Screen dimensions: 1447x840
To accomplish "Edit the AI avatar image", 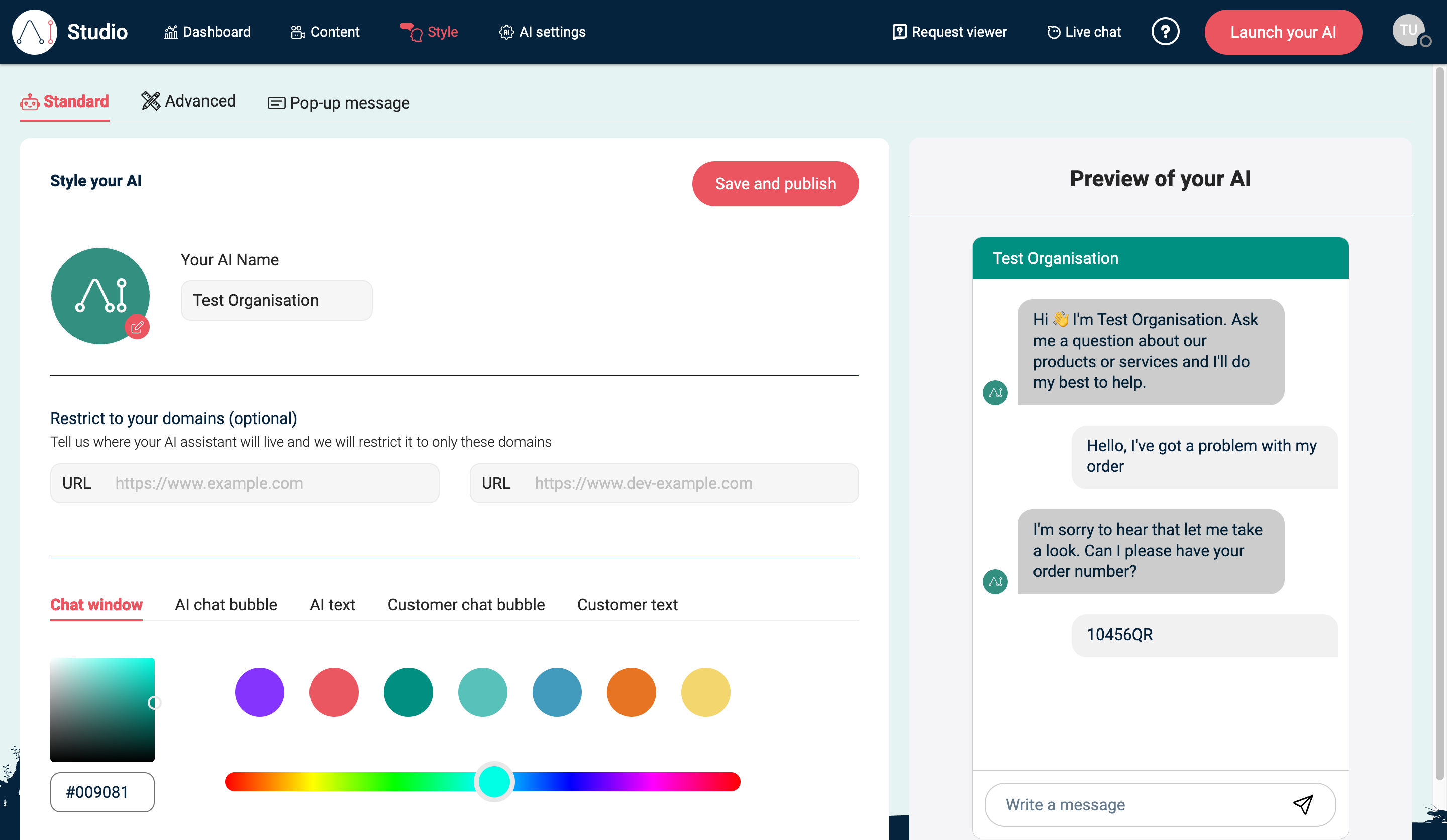I will (x=137, y=326).
